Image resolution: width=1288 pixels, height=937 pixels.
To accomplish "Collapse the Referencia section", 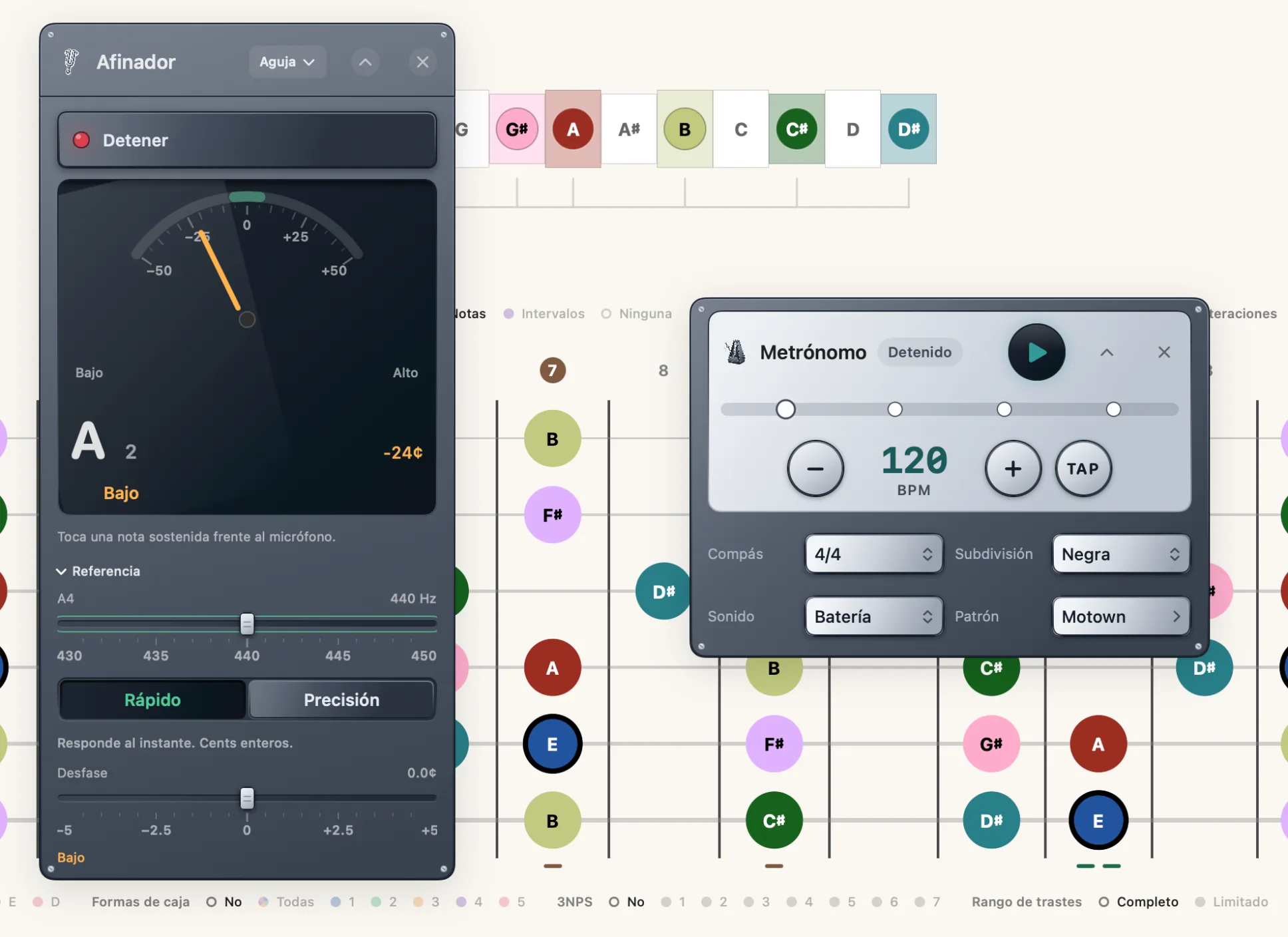I will coord(98,571).
